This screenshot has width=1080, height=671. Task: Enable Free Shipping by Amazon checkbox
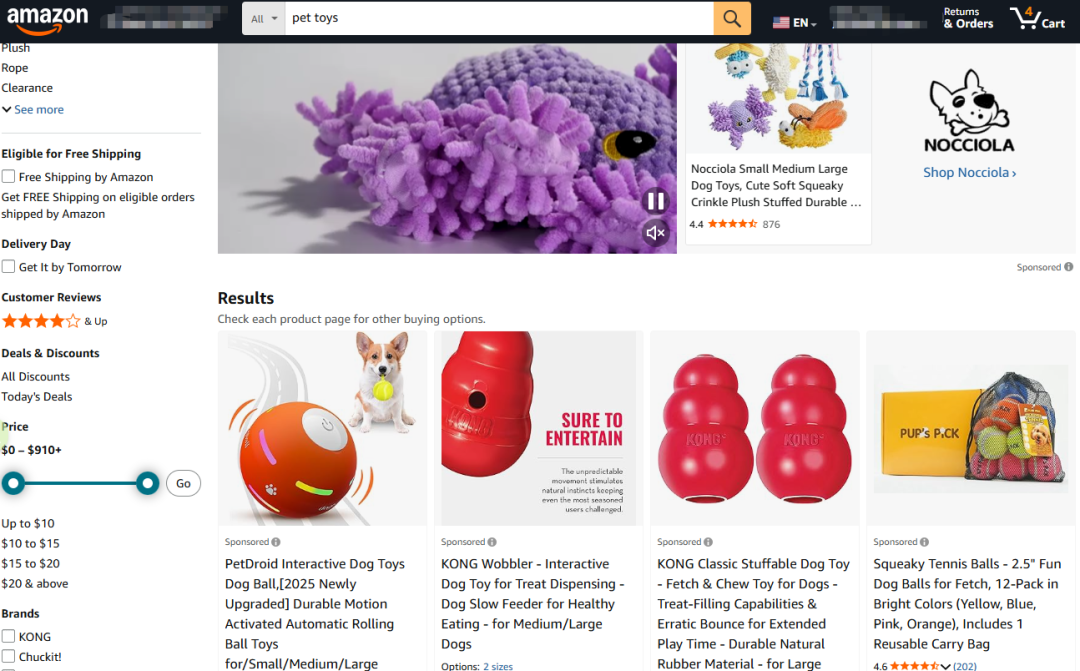pos(8,176)
